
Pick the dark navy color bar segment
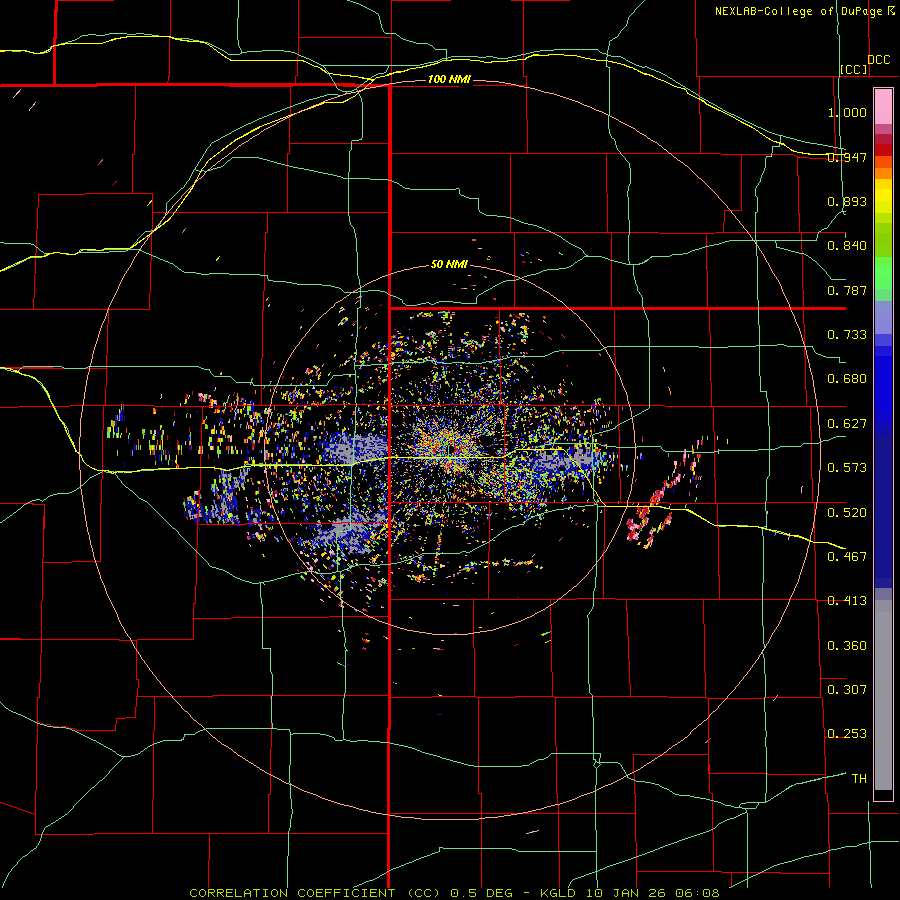coord(883,511)
